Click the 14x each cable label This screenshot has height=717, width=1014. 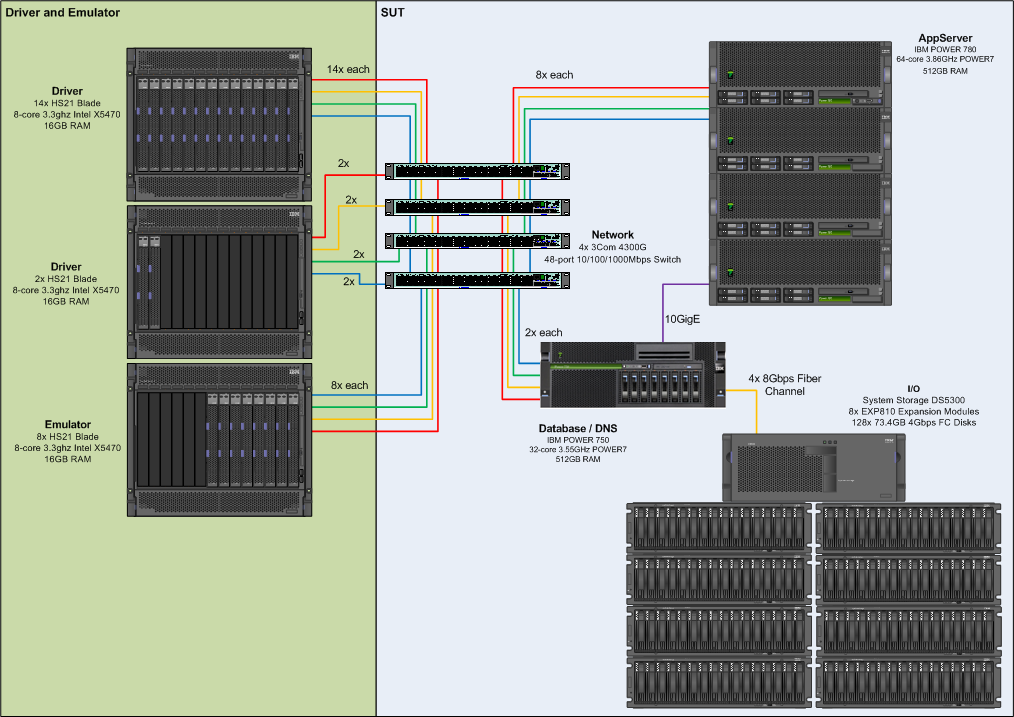click(x=347, y=69)
